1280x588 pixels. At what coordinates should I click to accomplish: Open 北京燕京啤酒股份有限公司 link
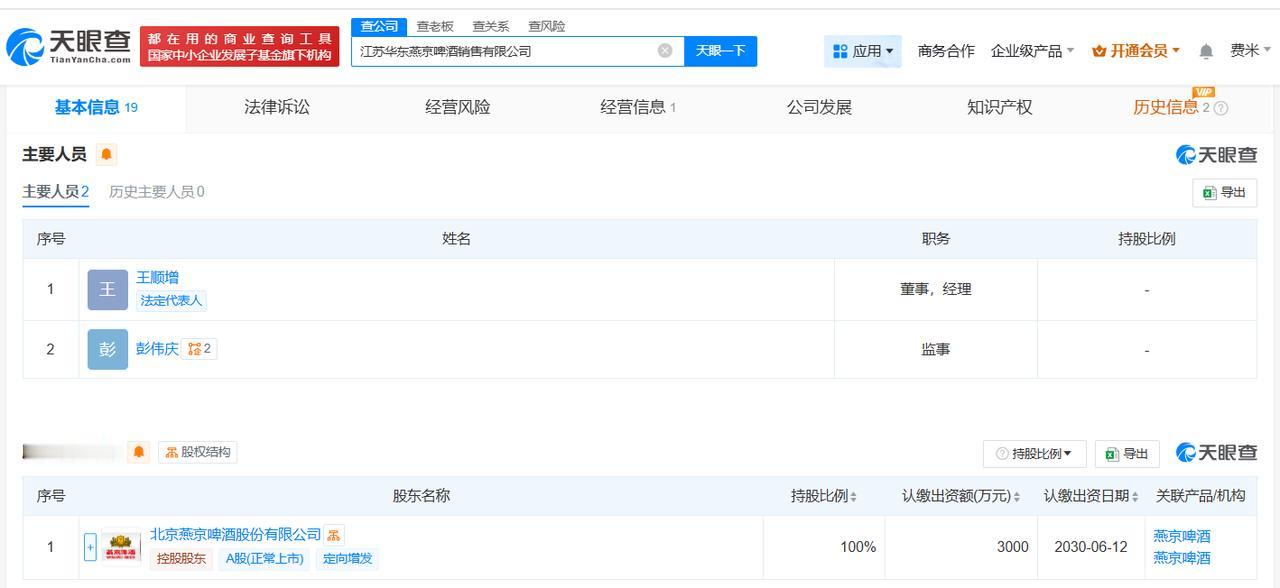pos(236,535)
